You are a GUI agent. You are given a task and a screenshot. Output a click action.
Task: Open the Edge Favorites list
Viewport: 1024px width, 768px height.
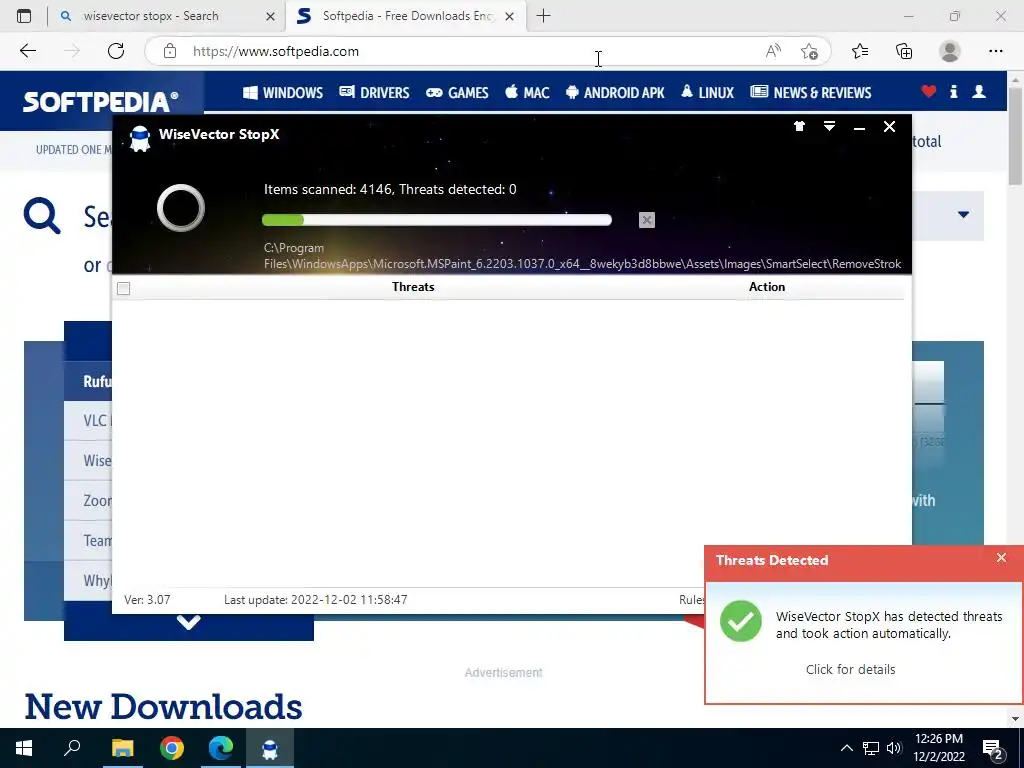click(x=860, y=51)
